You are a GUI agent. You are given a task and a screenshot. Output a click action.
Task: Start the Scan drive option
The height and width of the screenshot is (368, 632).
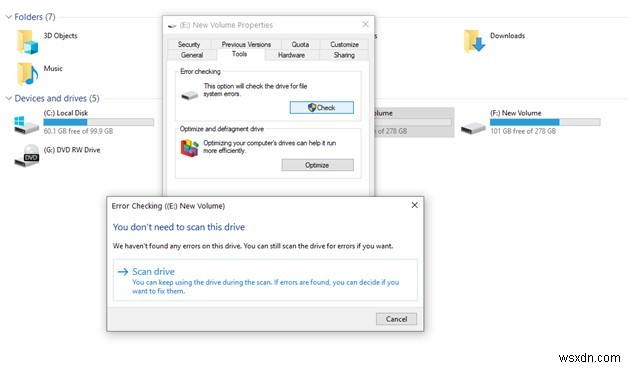(265, 280)
